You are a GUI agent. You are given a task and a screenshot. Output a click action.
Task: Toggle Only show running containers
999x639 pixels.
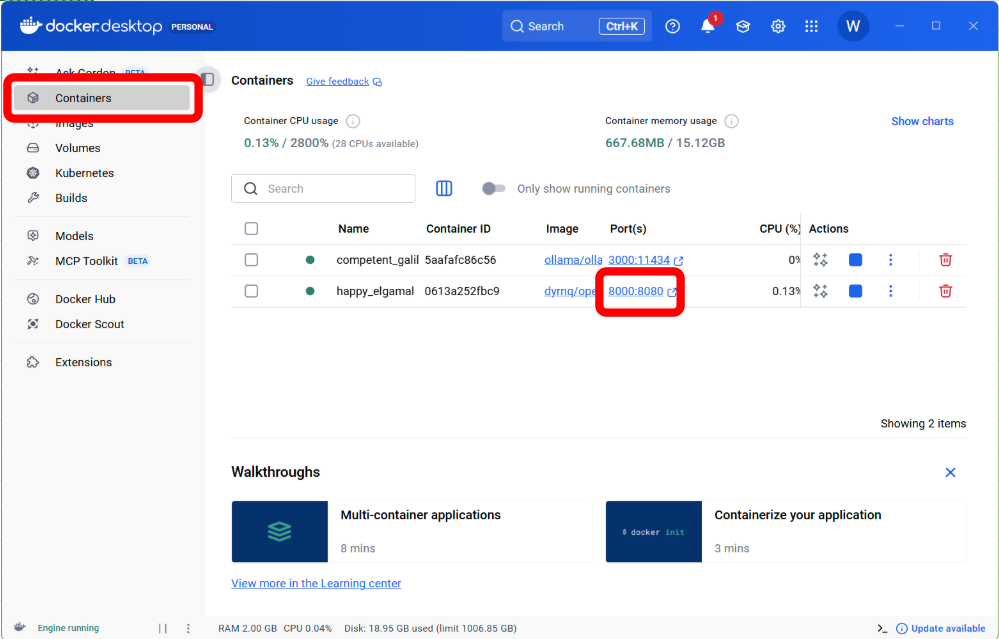pyautogui.click(x=494, y=189)
